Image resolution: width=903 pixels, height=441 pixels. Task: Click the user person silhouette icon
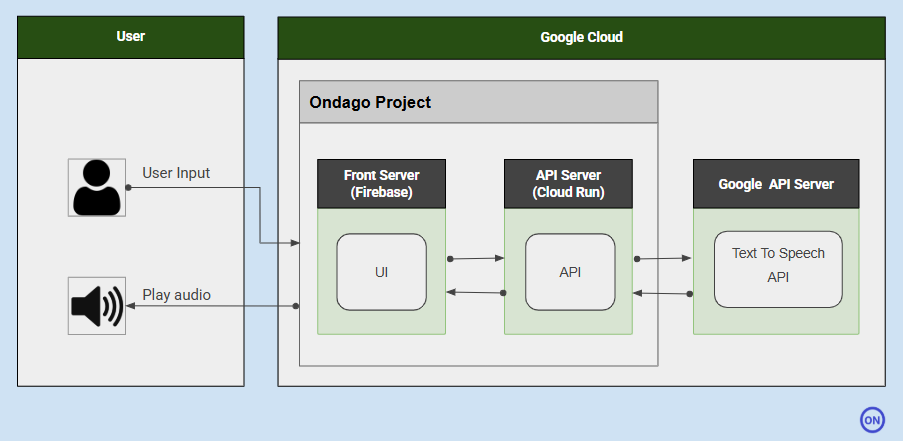point(97,188)
